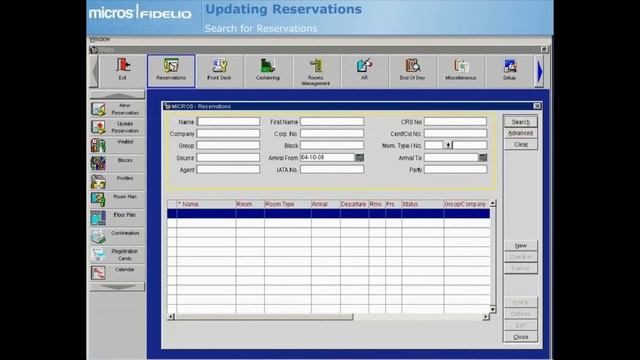Sort results by Name column header
The width and height of the screenshot is (640, 360).
point(206,204)
